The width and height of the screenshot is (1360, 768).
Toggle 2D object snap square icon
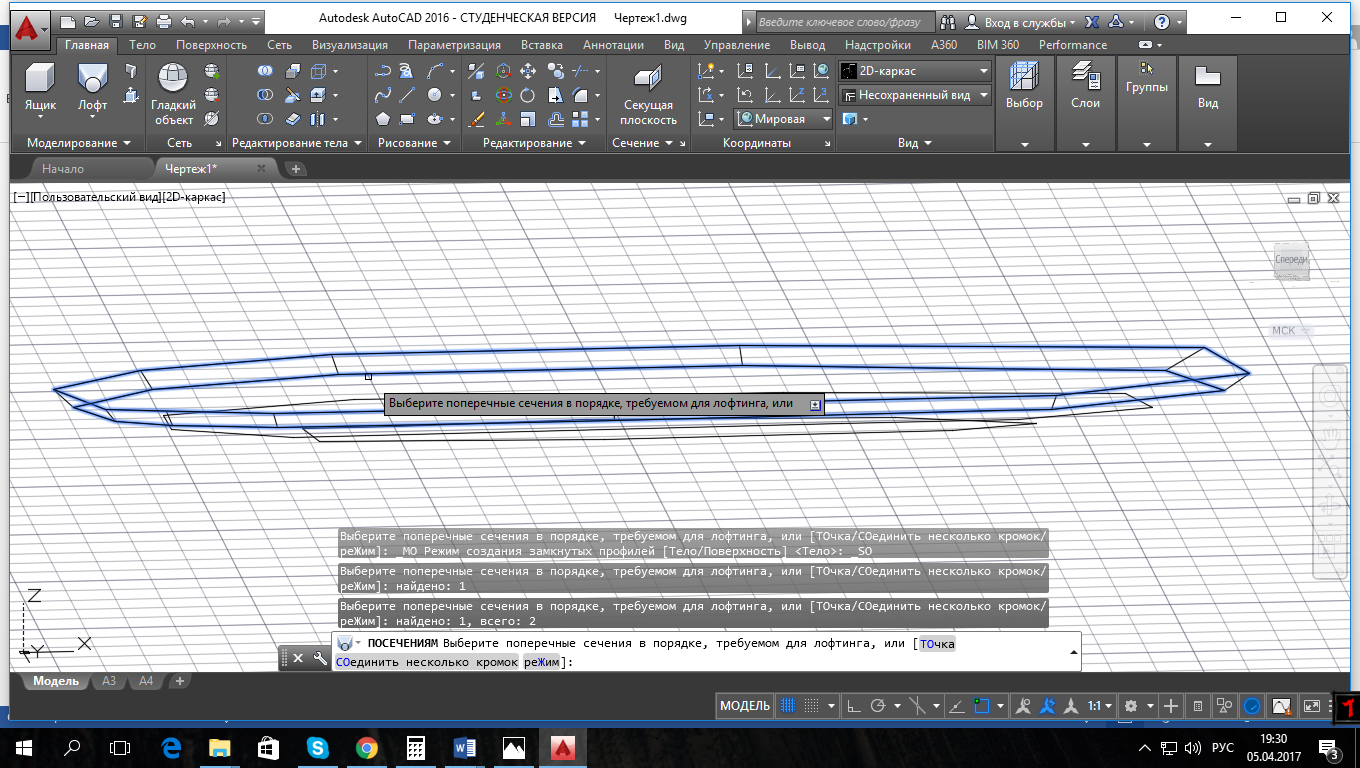pos(982,706)
